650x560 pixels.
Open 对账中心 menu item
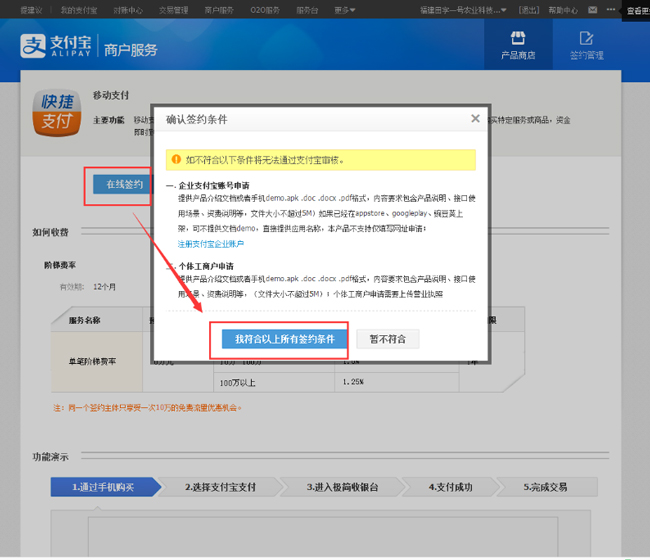(128, 10)
